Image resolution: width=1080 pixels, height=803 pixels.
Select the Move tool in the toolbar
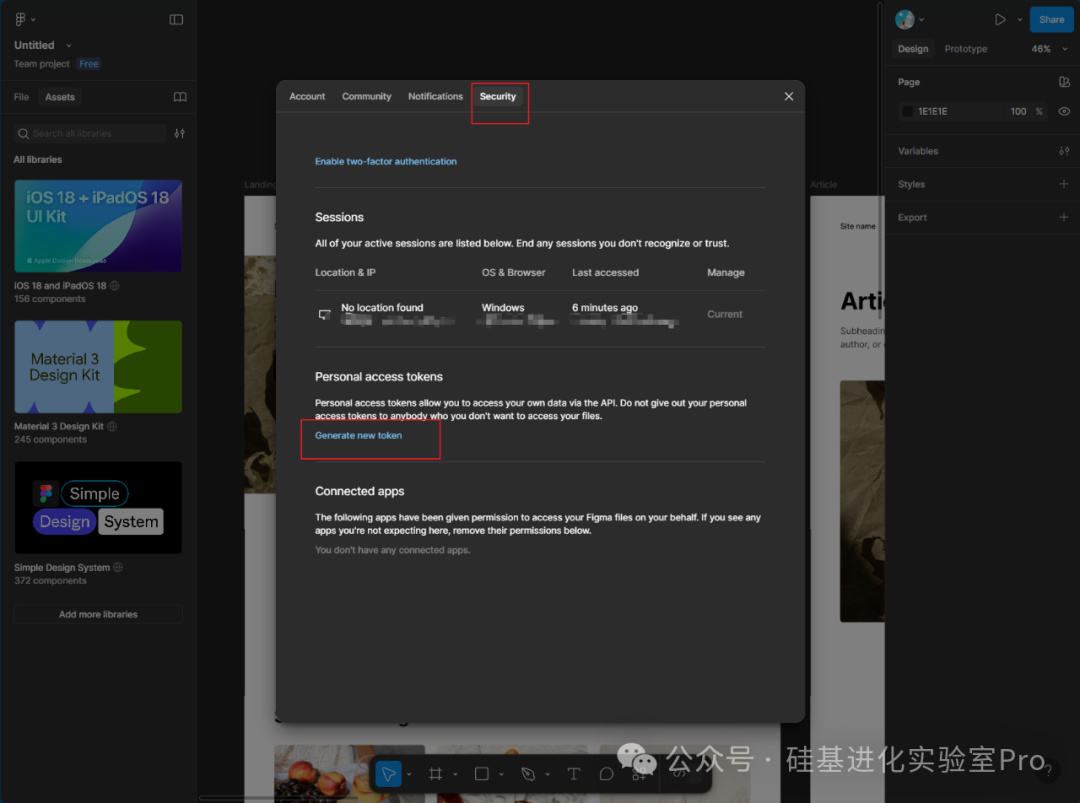388,774
